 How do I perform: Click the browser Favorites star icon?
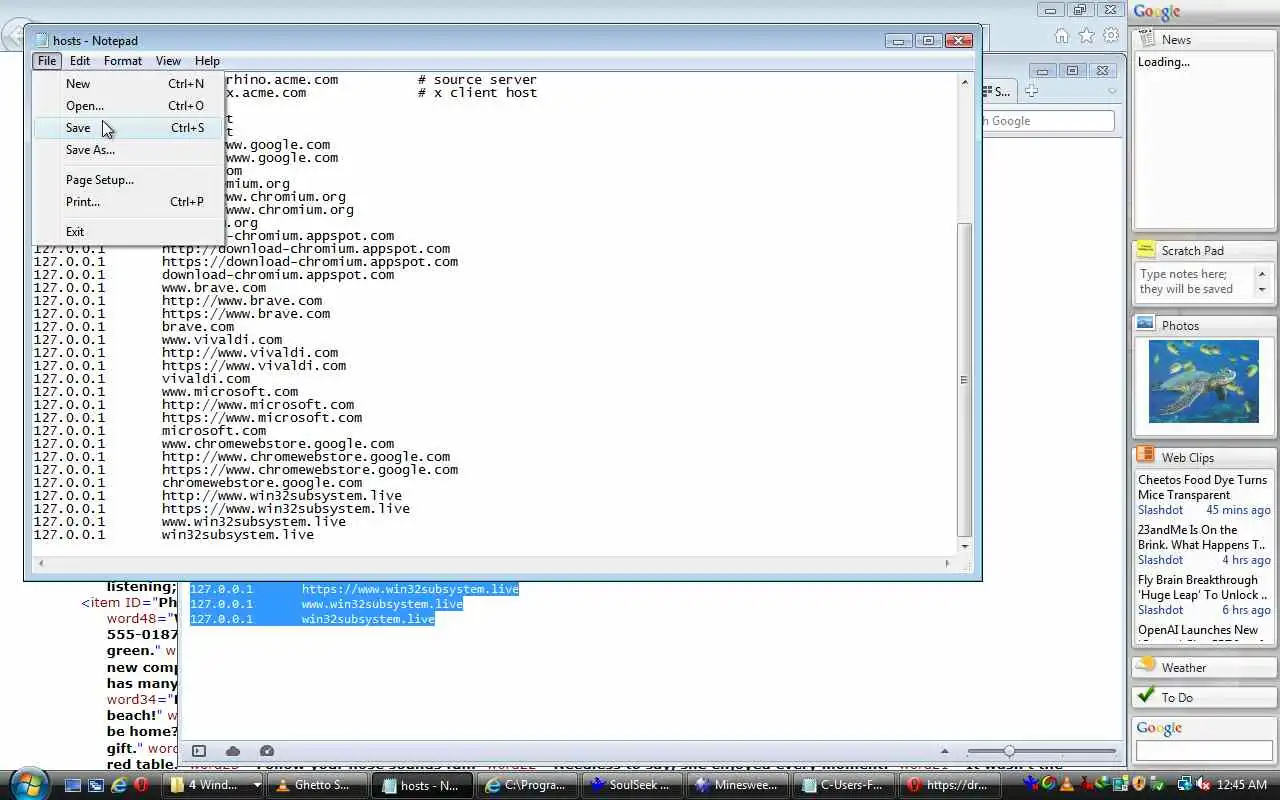1087,36
